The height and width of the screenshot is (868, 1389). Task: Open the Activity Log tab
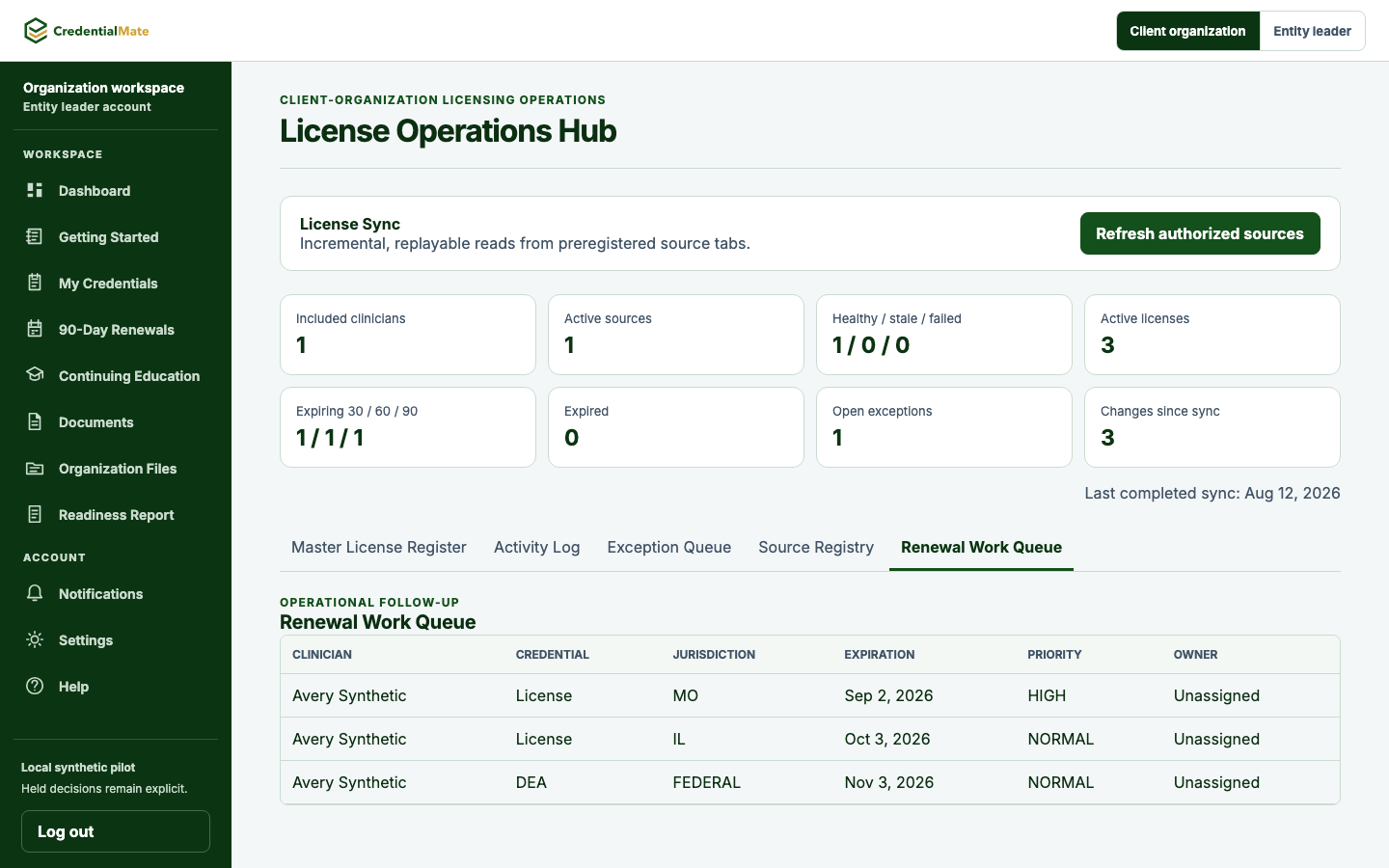coord(536,547)
